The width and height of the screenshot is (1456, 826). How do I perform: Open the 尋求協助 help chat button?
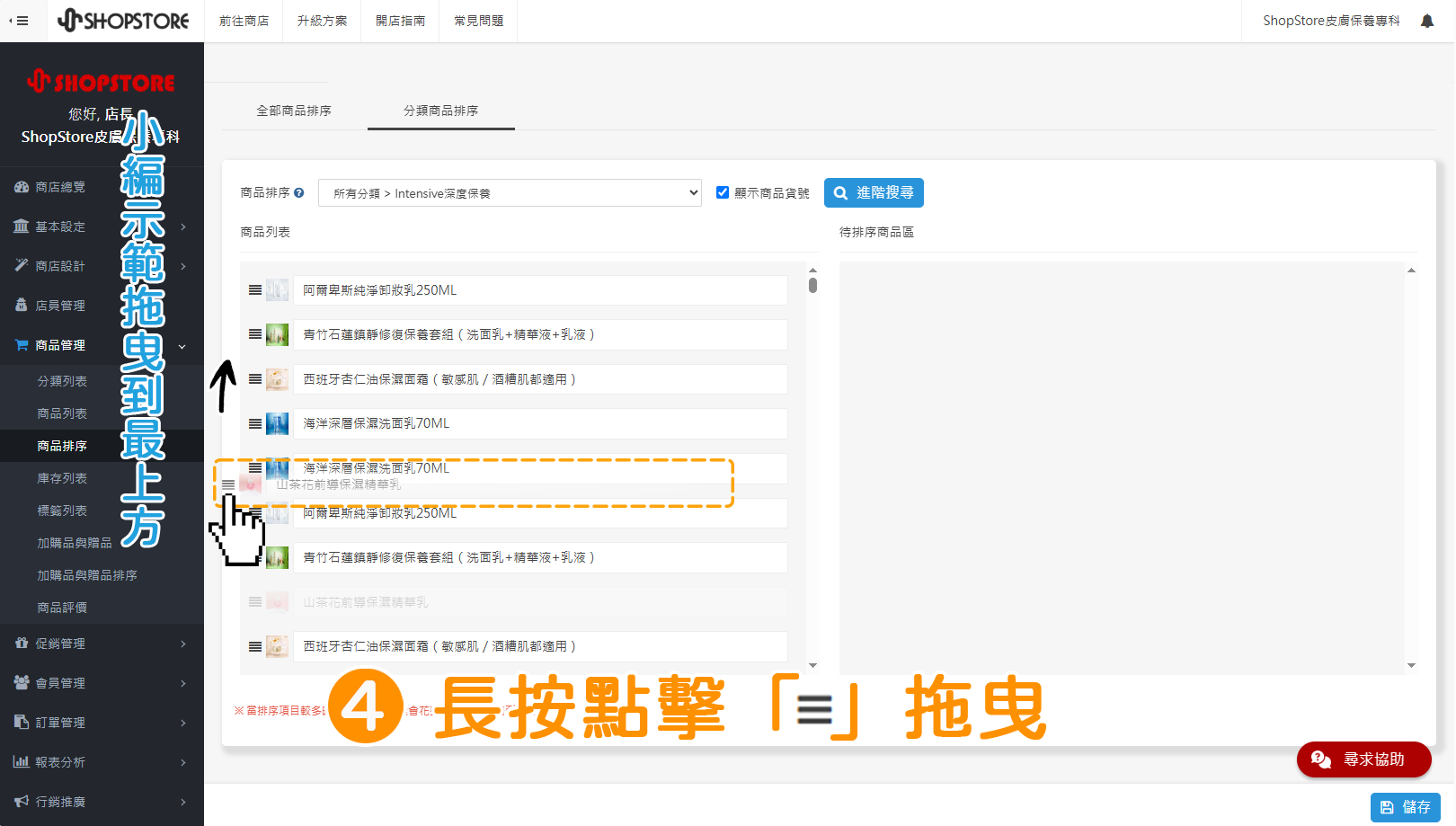point(1363,759)
